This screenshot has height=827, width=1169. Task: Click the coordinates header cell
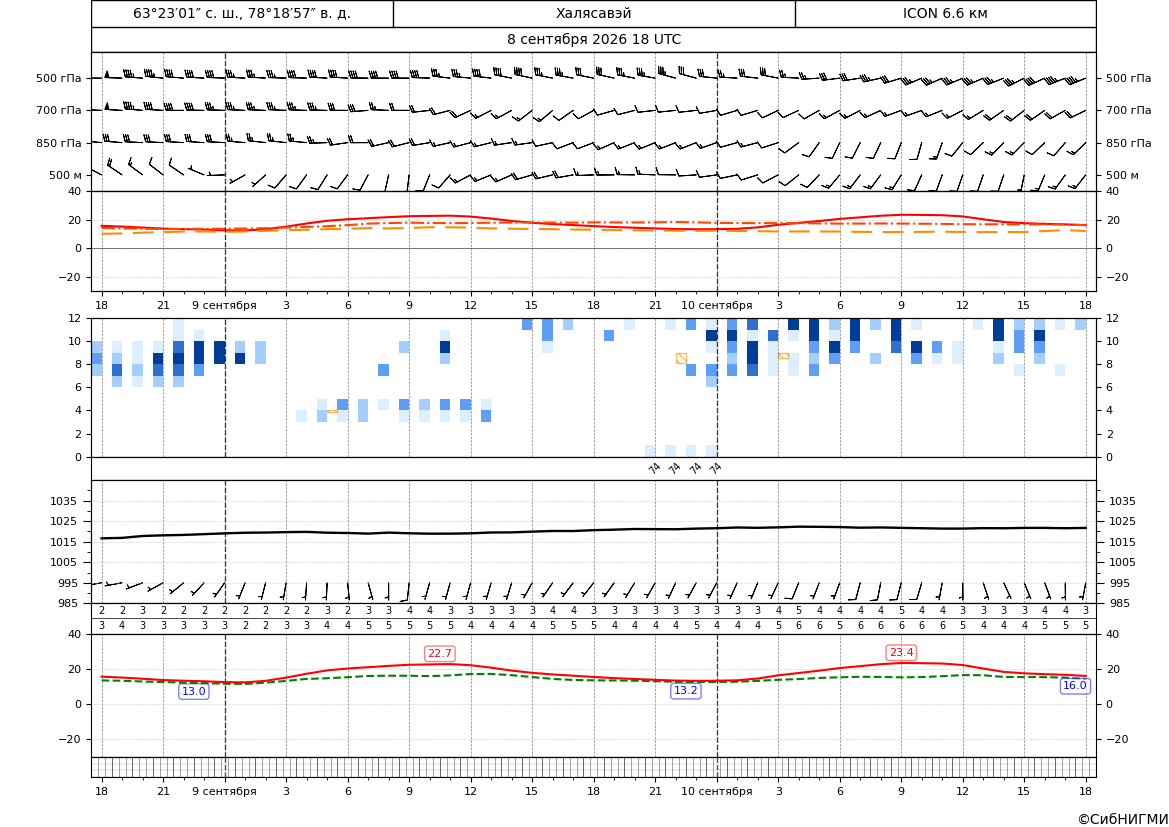pyautogui.click(x=242, y=13)
